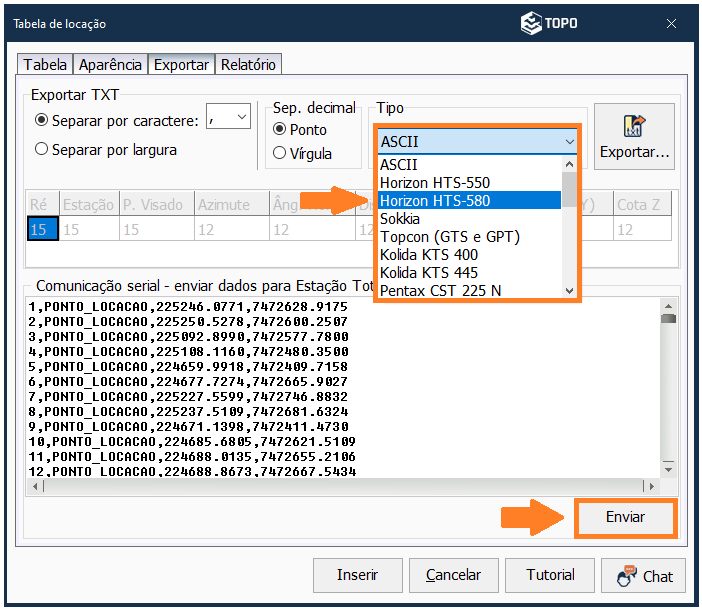Open Chat with the speech bubble icon
The image size is (702, 610).
(643, 575)
